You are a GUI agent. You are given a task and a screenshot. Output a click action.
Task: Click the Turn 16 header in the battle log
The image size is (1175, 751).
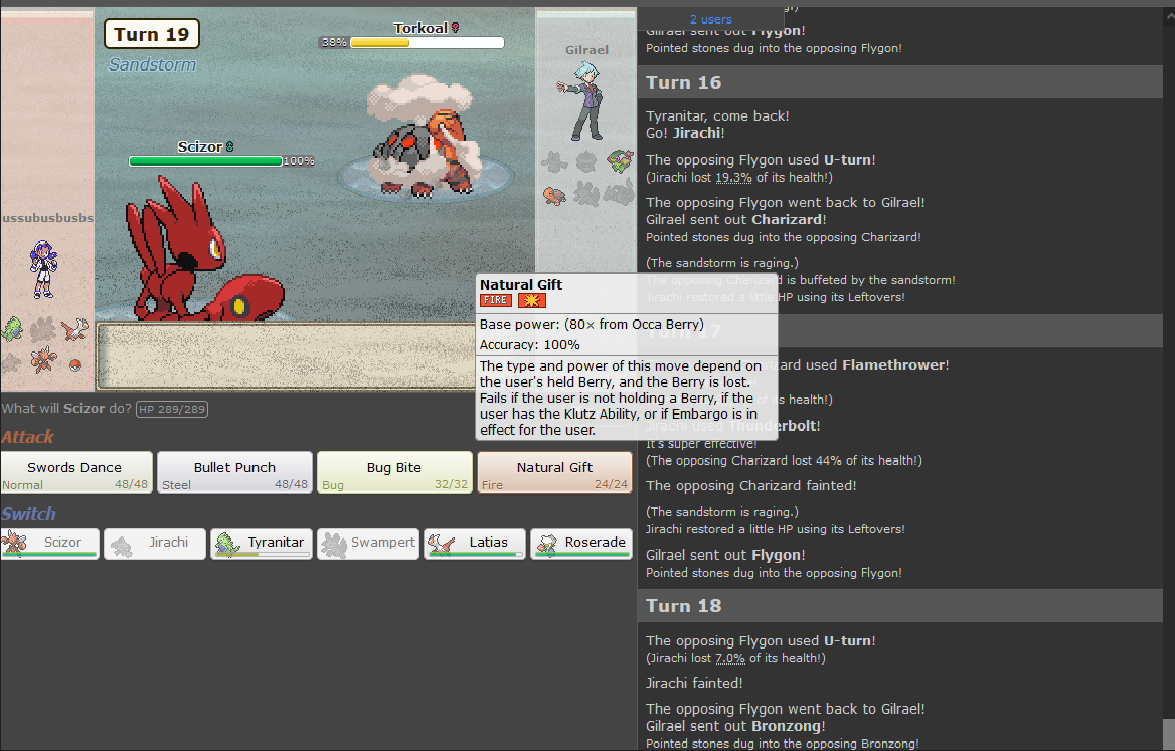pos(900,82)
